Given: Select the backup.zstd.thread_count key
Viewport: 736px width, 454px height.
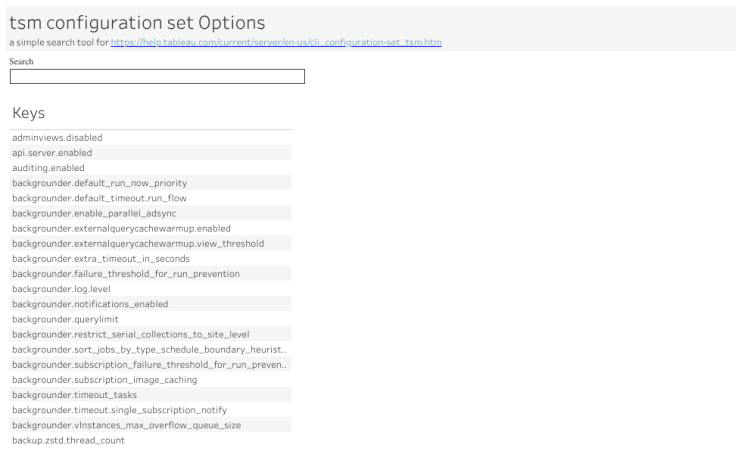Looking at the screenshot, I should pyautogui.click(x=68, y=440).
